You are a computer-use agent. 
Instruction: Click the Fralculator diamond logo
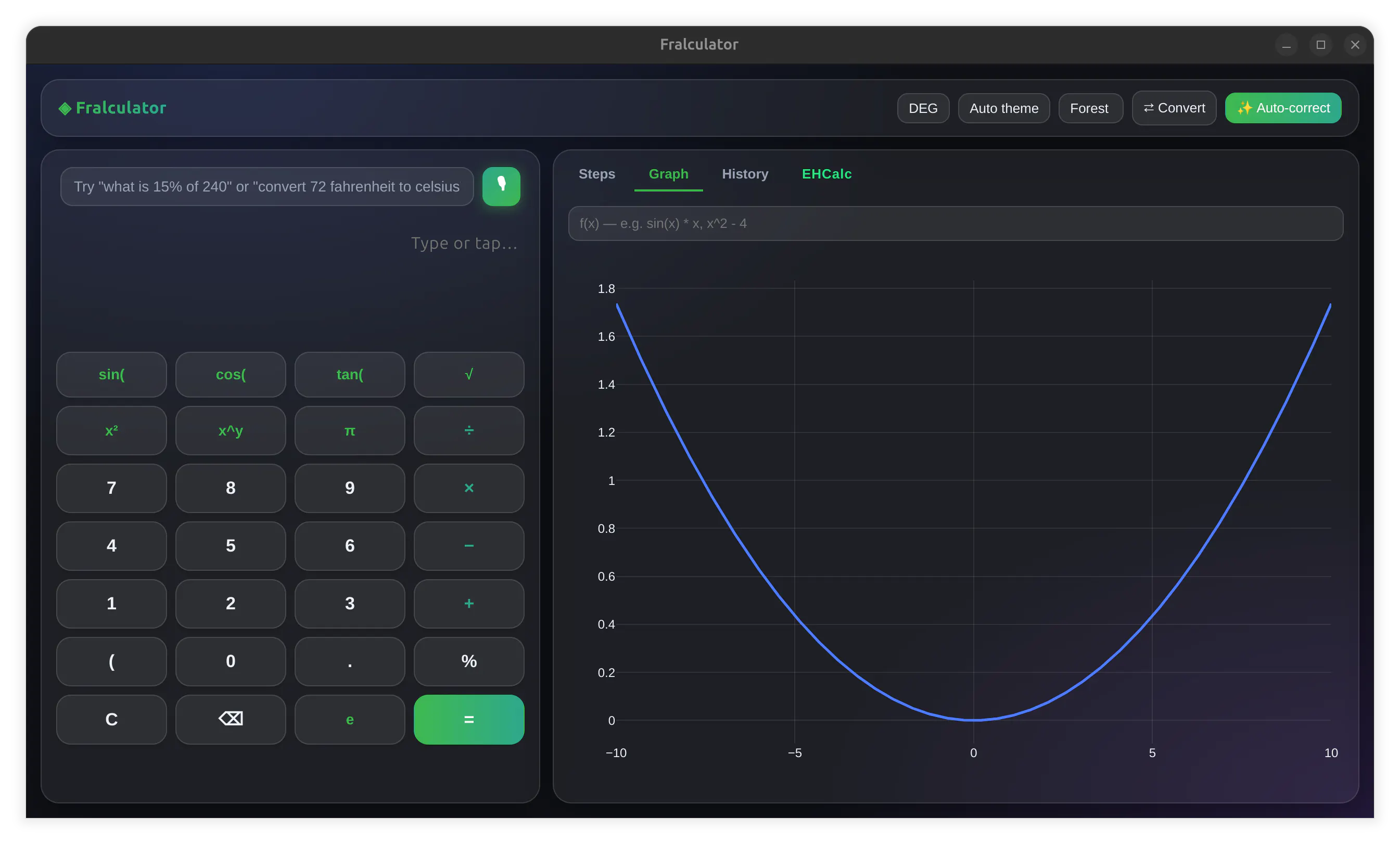click(x=65, y=108)
